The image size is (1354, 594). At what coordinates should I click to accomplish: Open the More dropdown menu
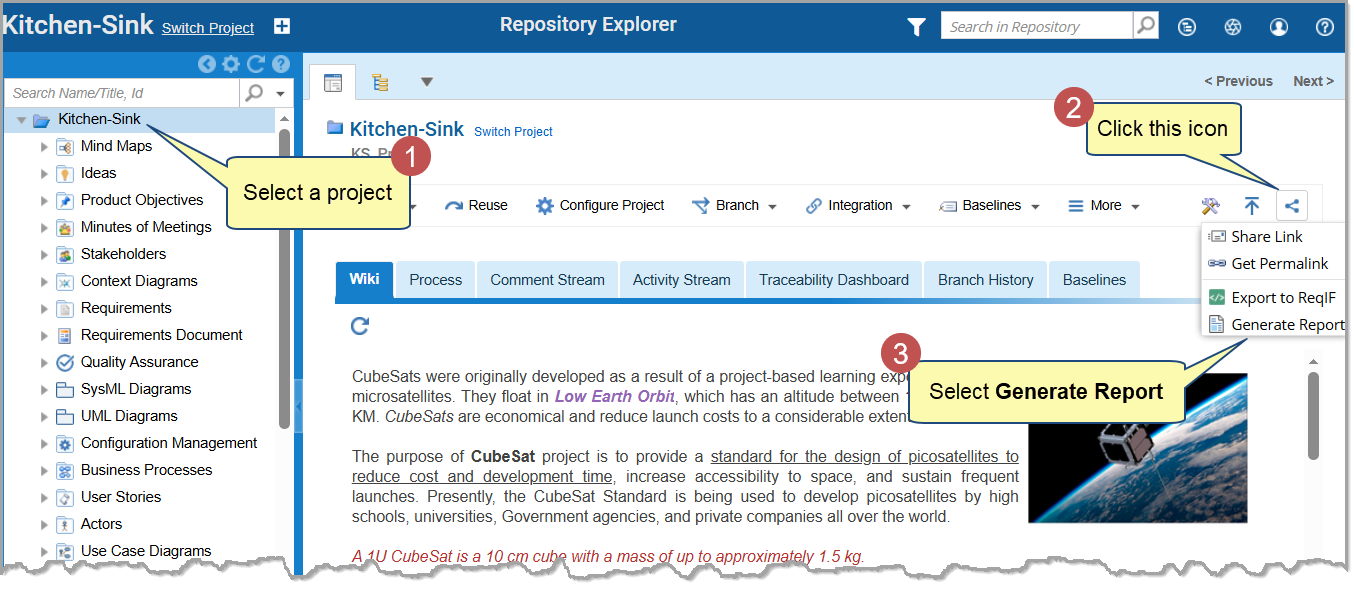pyautogui.click(x=1104, y=206)
